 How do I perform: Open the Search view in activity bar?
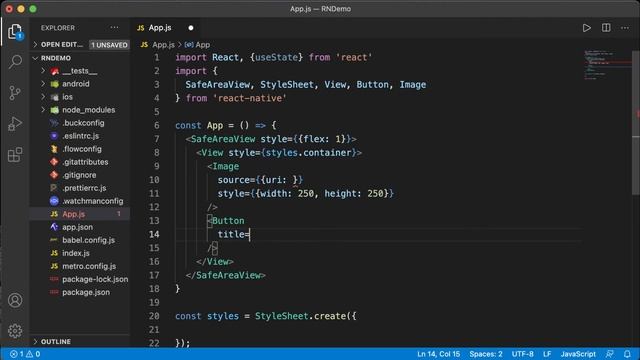pos(15,62)
